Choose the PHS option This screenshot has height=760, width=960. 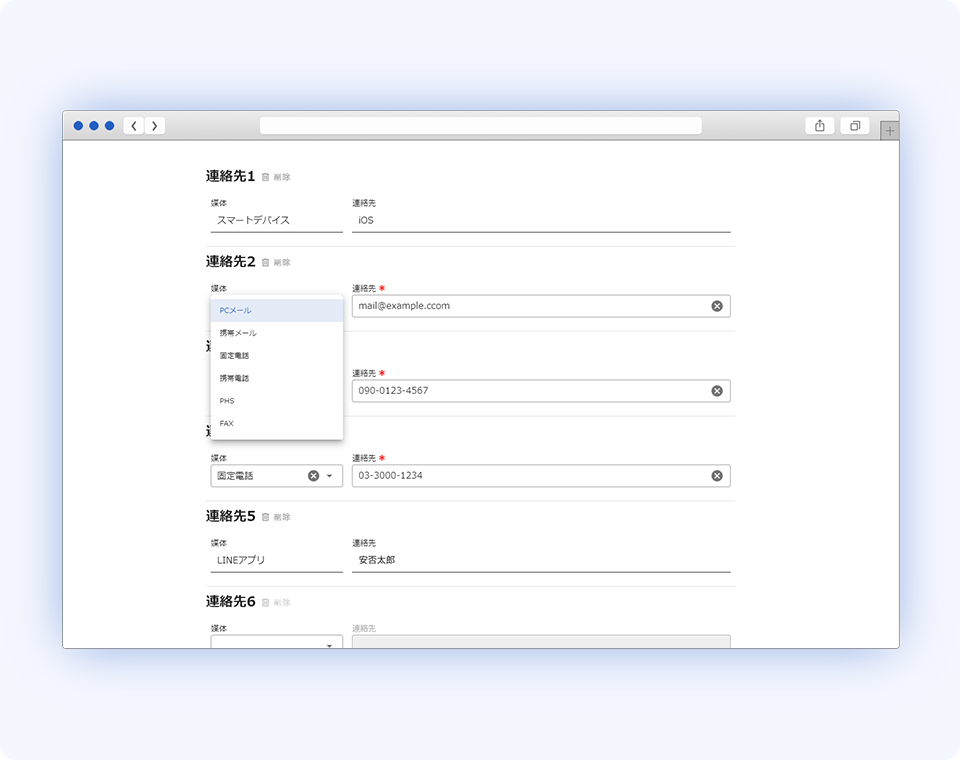pos(227,401)
